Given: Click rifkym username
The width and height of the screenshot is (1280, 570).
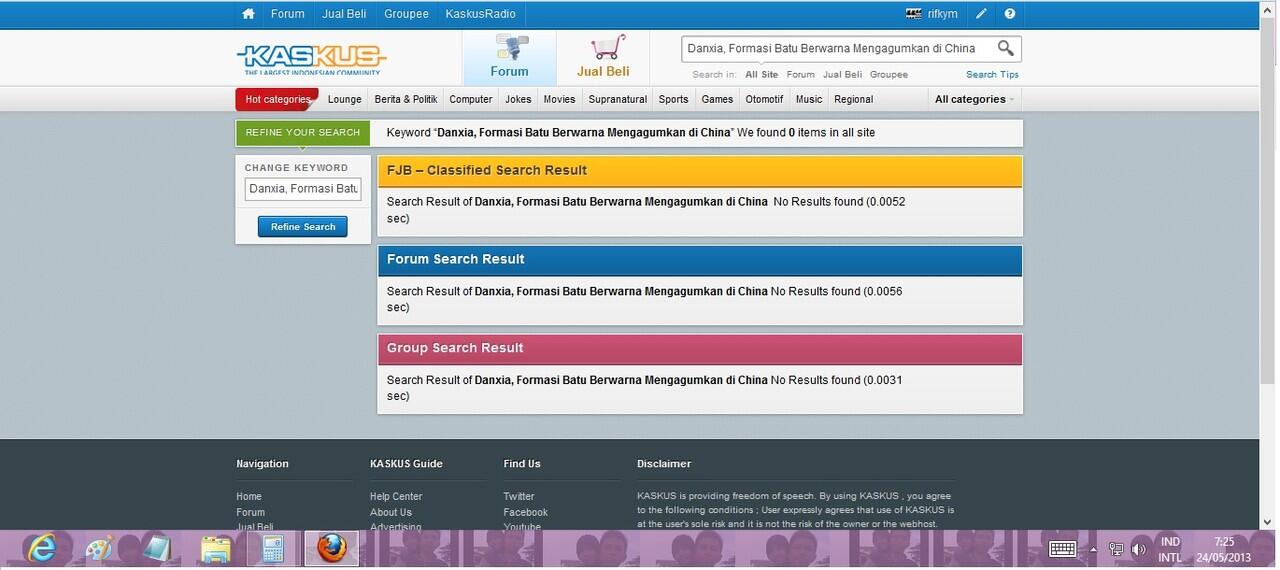Looking at the screenshot, I should (943, 14).
